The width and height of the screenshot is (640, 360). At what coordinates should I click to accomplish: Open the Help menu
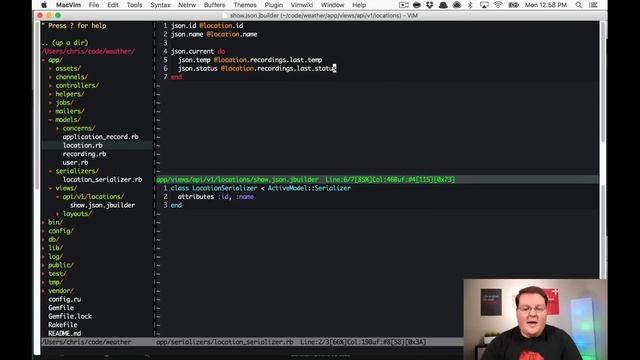359,5
